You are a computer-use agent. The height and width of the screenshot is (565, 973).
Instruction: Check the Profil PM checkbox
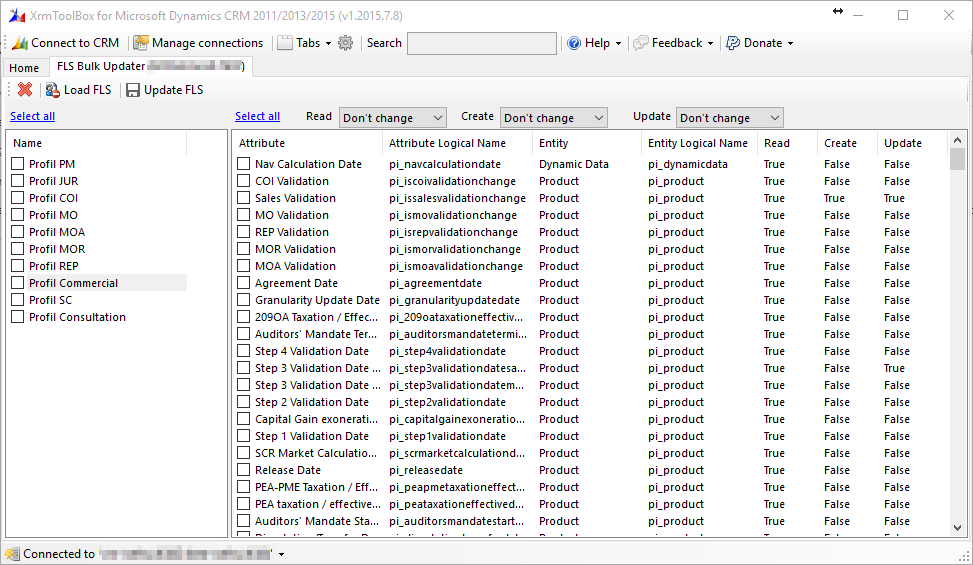tap(17, 164)
